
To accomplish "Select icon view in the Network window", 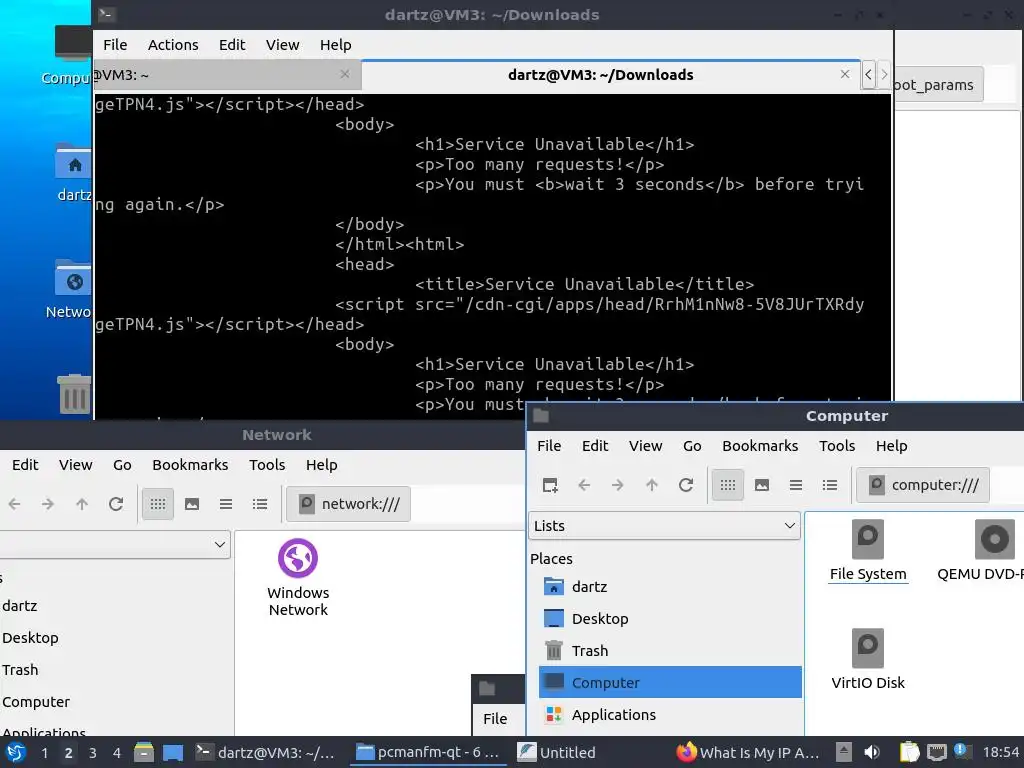I will 158,504.
